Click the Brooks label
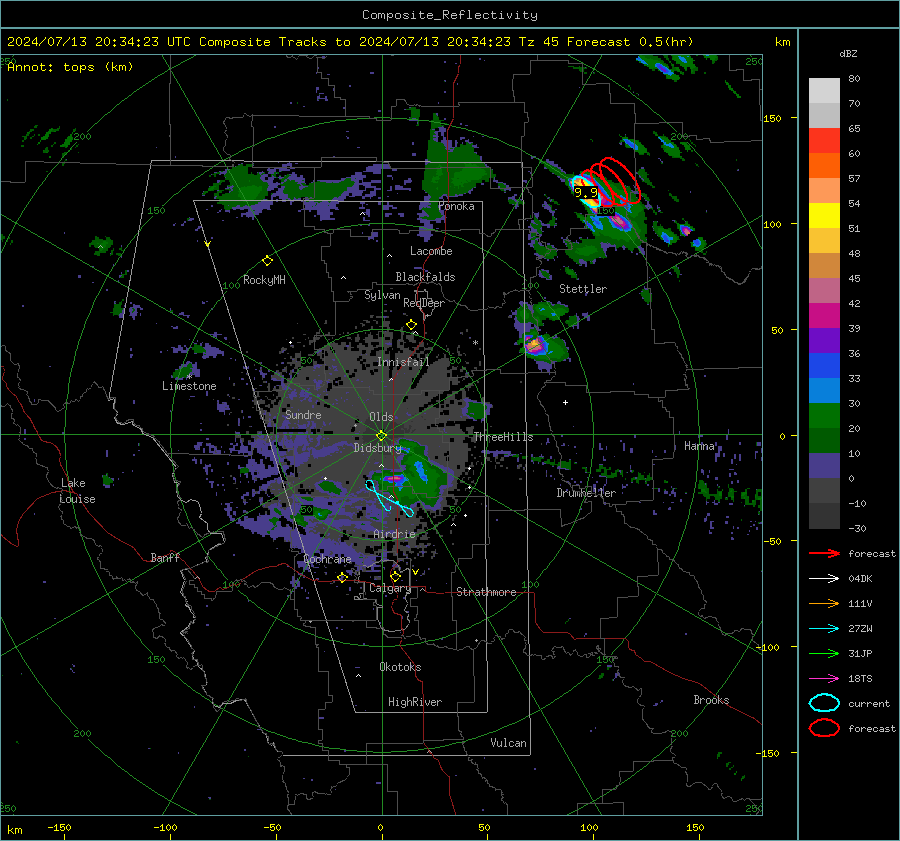The width and height of the screenshot is (900, 841). point(711,700)
